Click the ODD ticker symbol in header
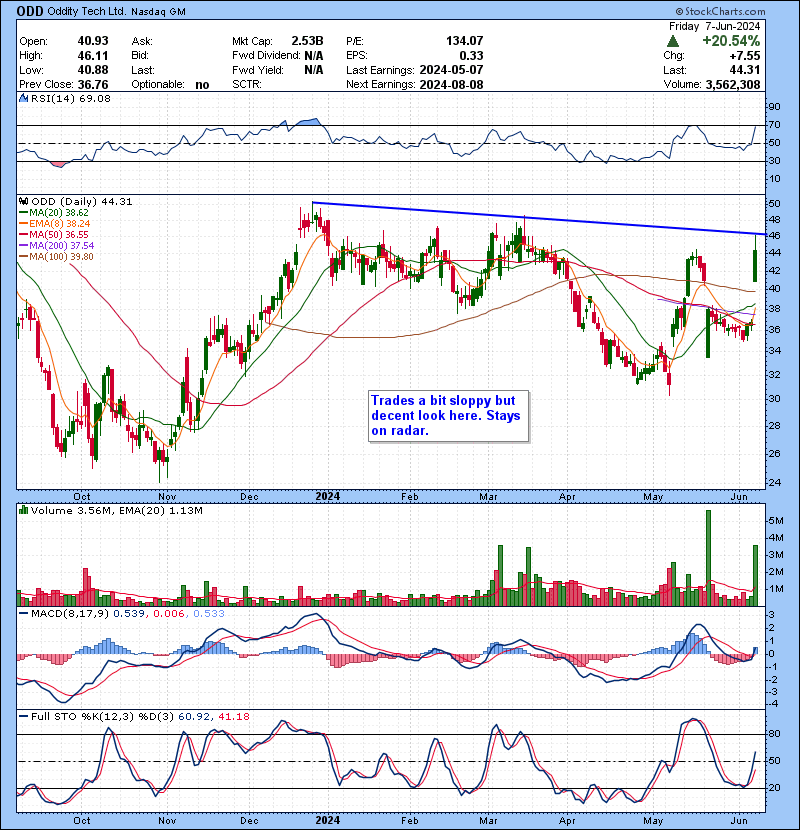 30,11
